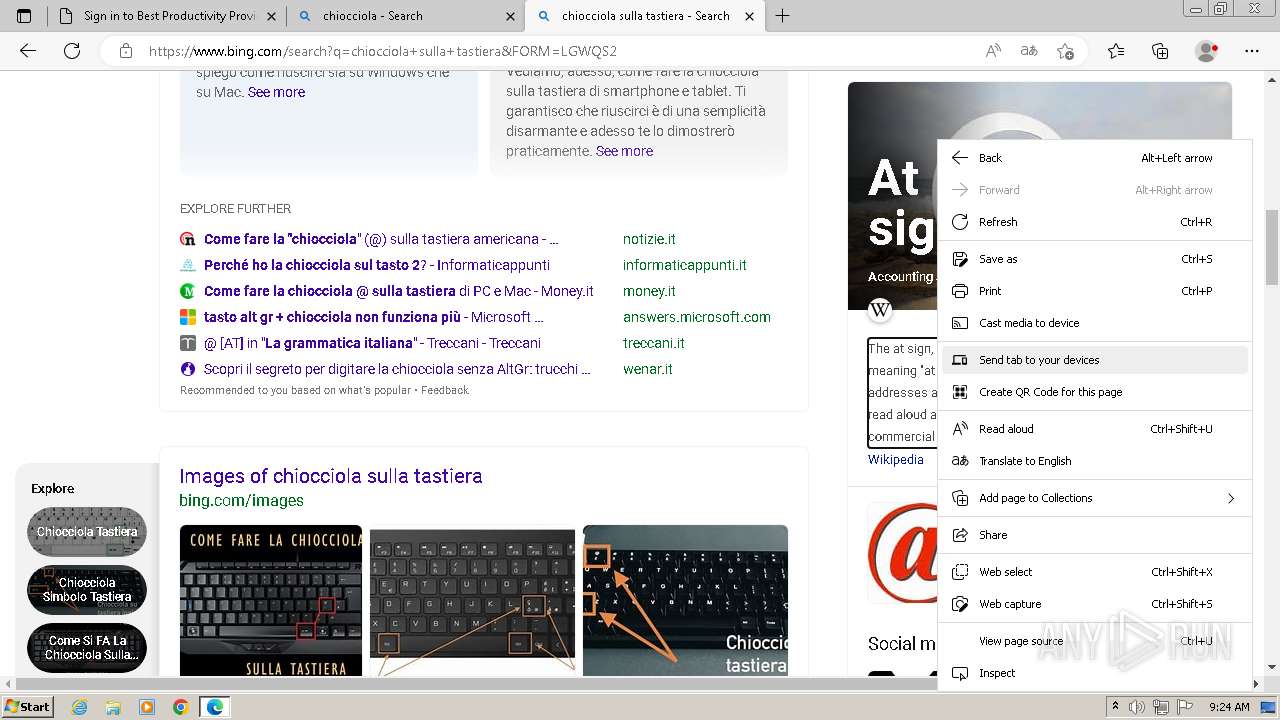Click the volume speaker tray icon

1139,707
